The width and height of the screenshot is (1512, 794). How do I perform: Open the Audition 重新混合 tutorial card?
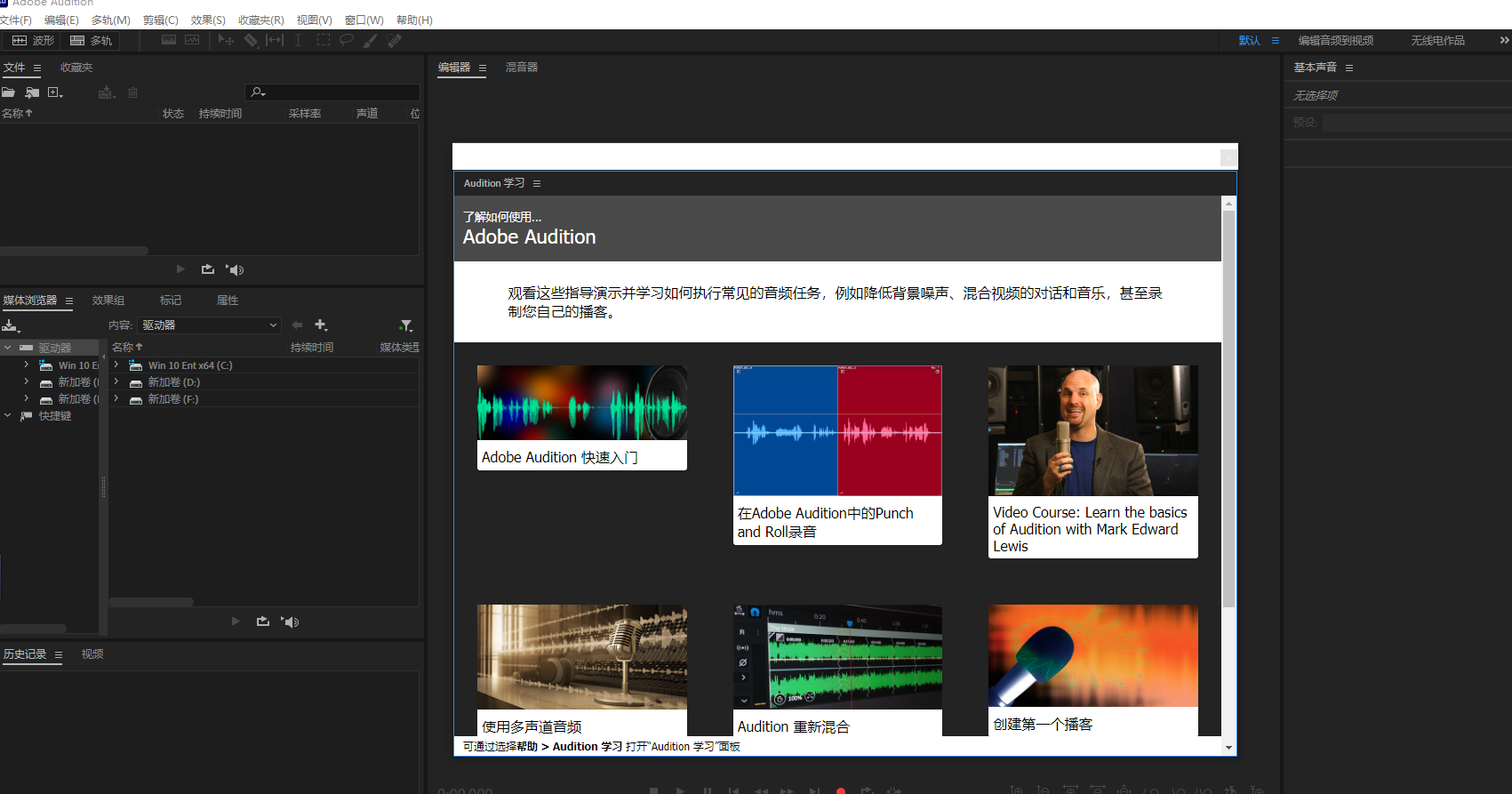837,670
